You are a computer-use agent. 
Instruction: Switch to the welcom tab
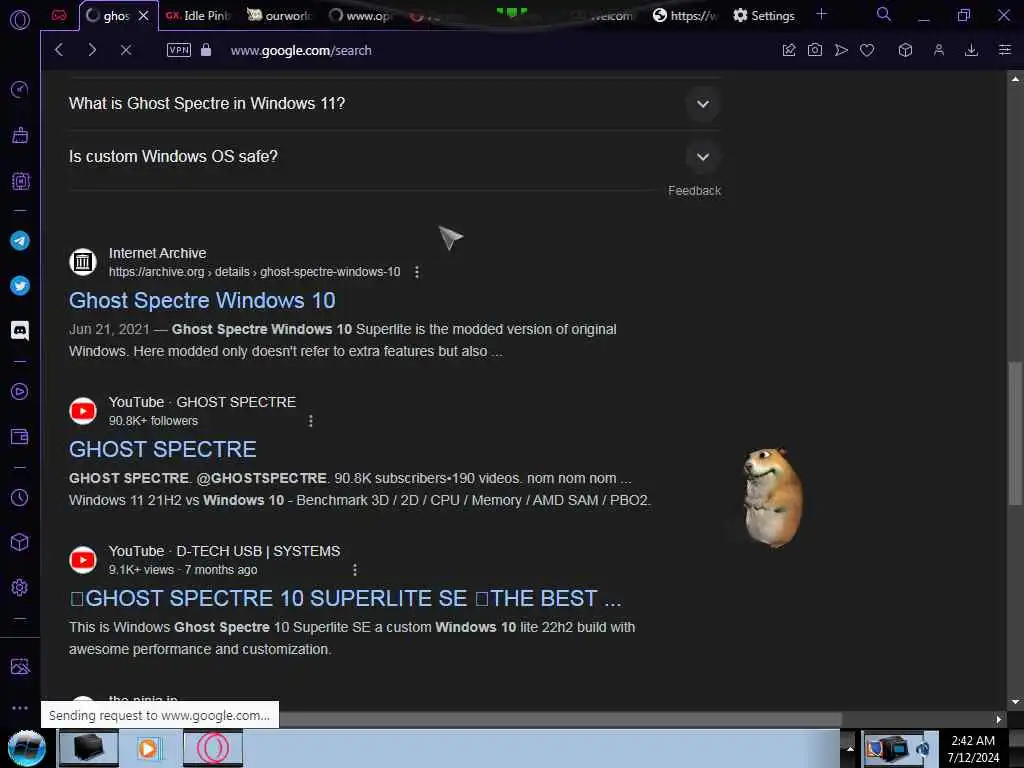coord(604,16)
